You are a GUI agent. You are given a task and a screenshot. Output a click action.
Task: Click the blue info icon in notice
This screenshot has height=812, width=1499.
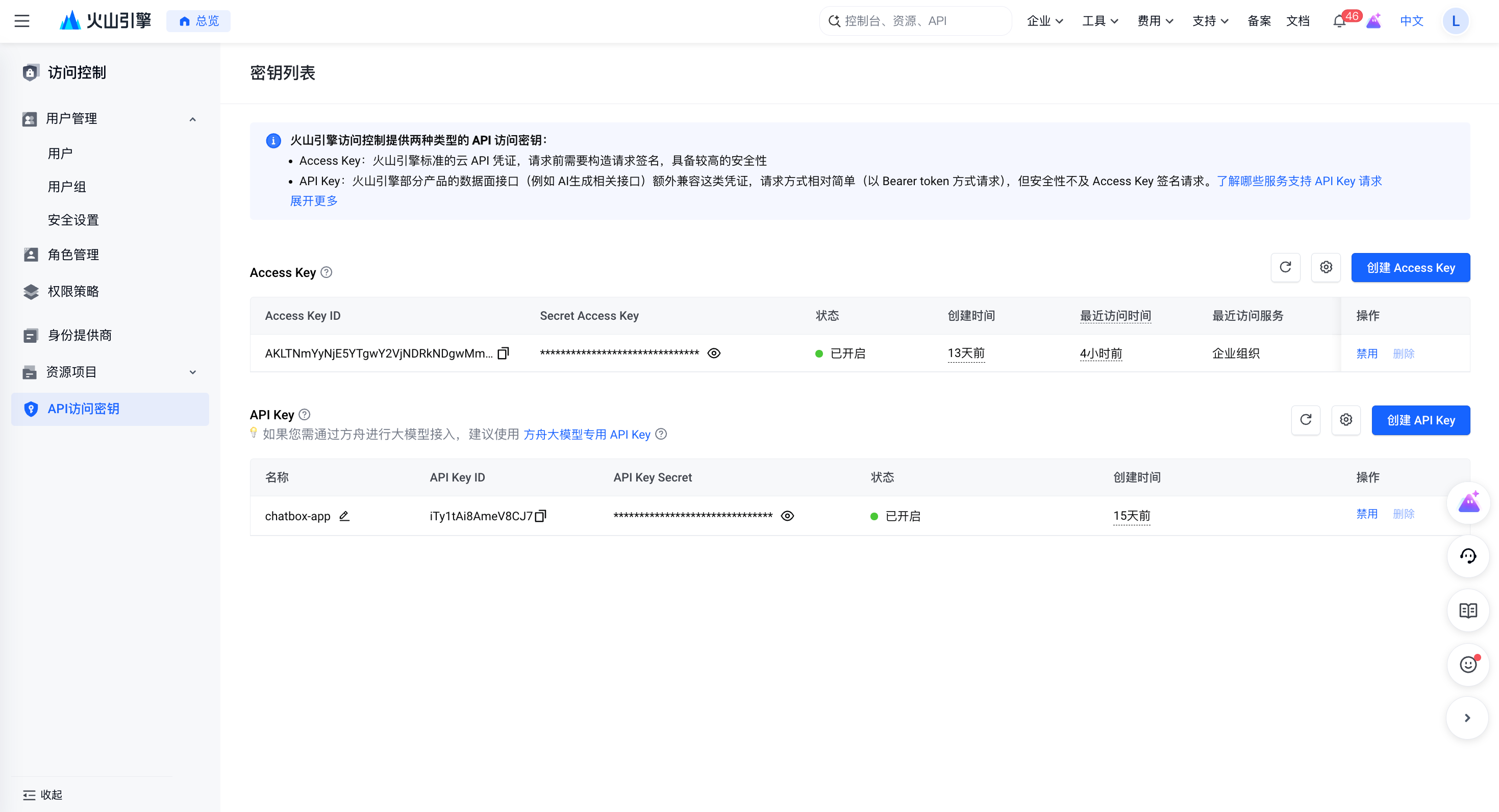(273, 140)
